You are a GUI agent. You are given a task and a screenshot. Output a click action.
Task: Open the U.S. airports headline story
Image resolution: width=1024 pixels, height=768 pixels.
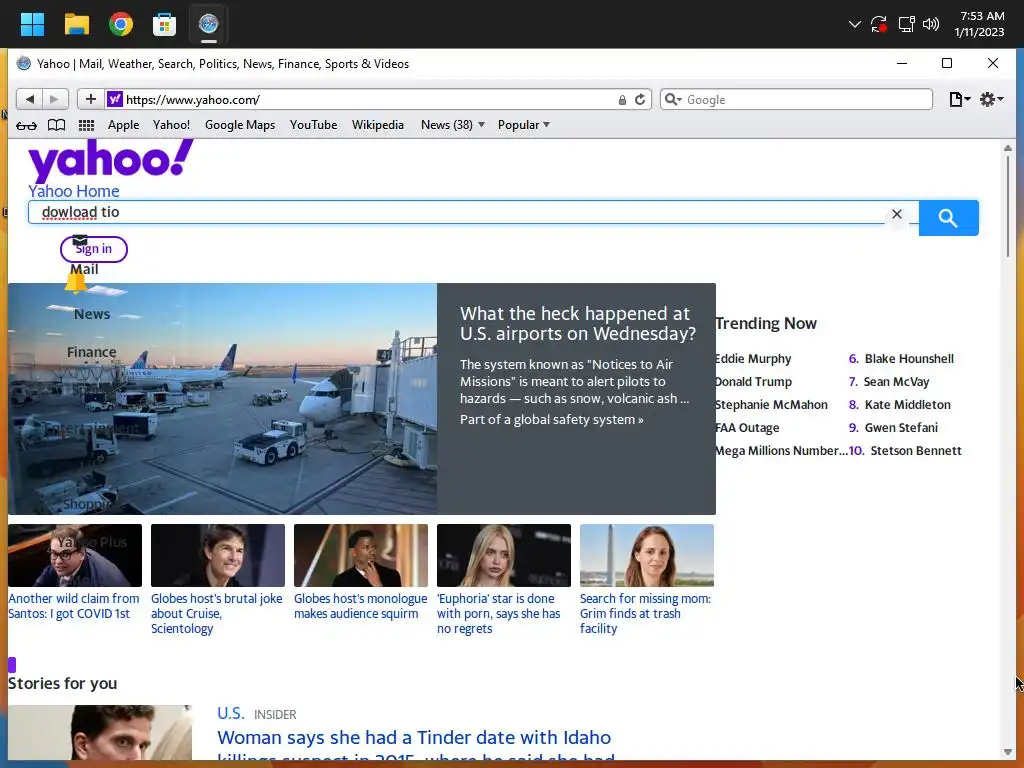tap(577, 323)
